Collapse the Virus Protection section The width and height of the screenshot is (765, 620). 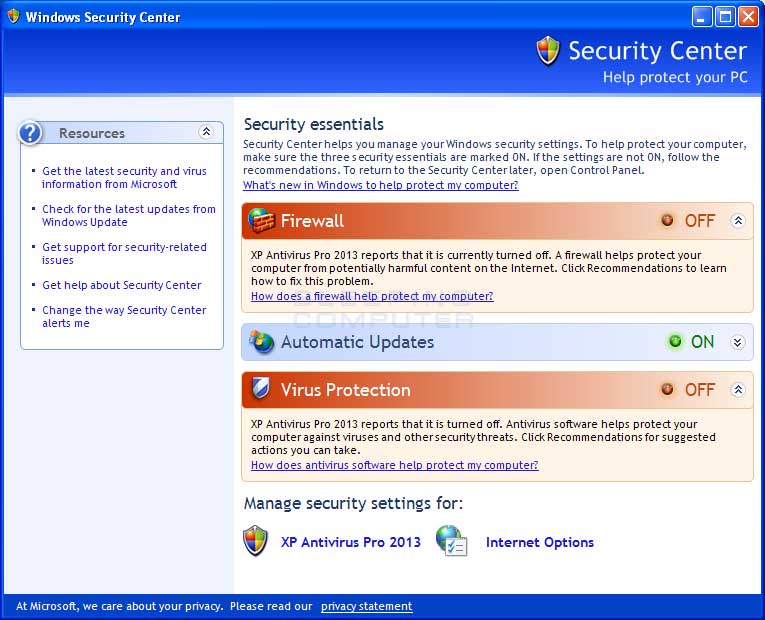[x=738, y=389]
